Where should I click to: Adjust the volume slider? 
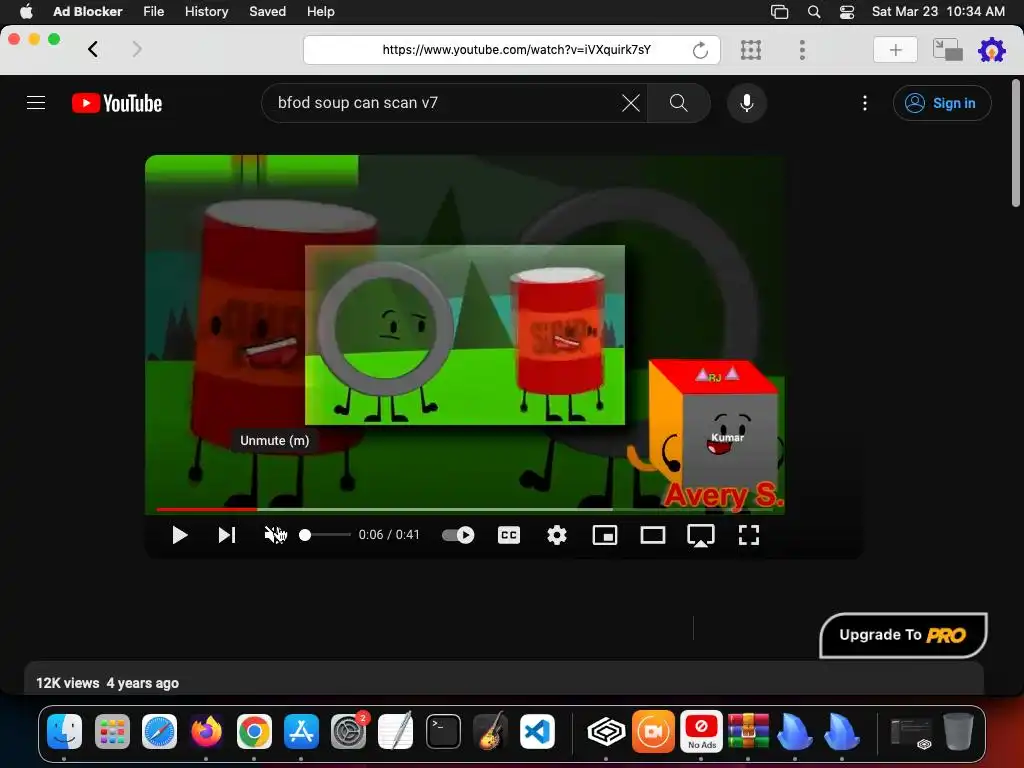pos(325,536)
